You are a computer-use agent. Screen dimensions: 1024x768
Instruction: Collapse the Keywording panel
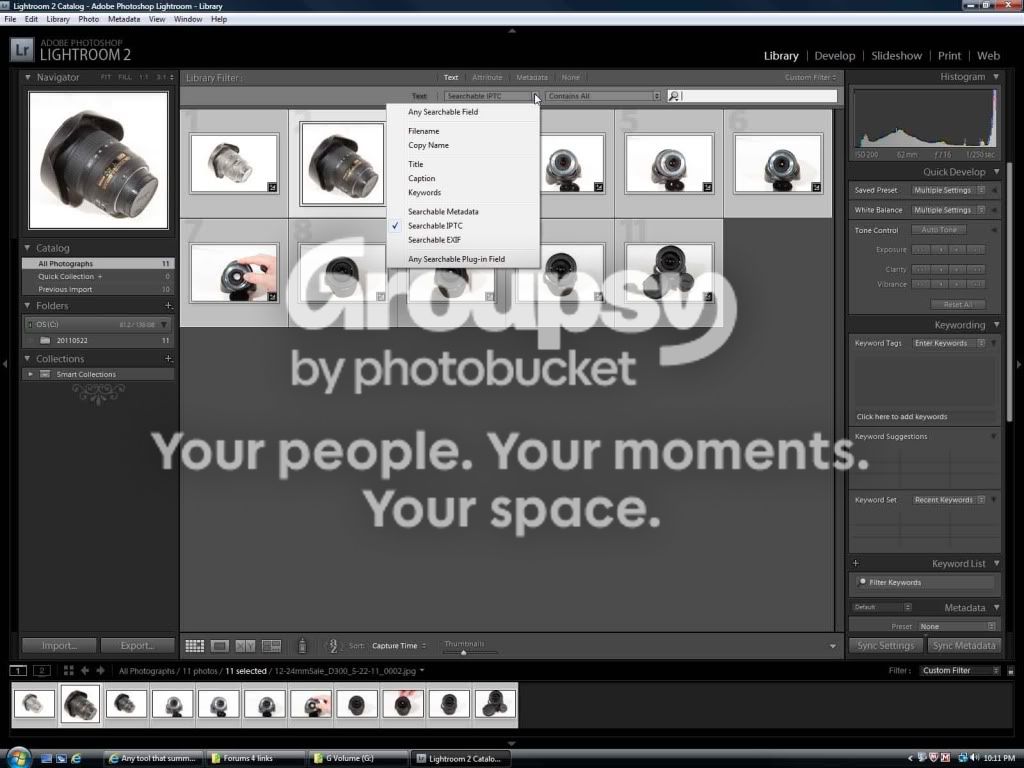tap(996, 325)
